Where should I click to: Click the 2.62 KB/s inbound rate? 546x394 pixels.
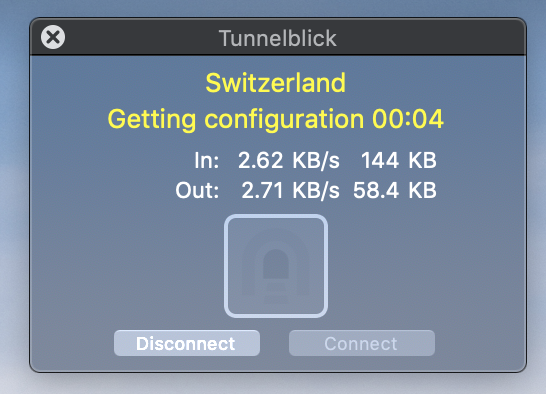click(x=289, y=161)
